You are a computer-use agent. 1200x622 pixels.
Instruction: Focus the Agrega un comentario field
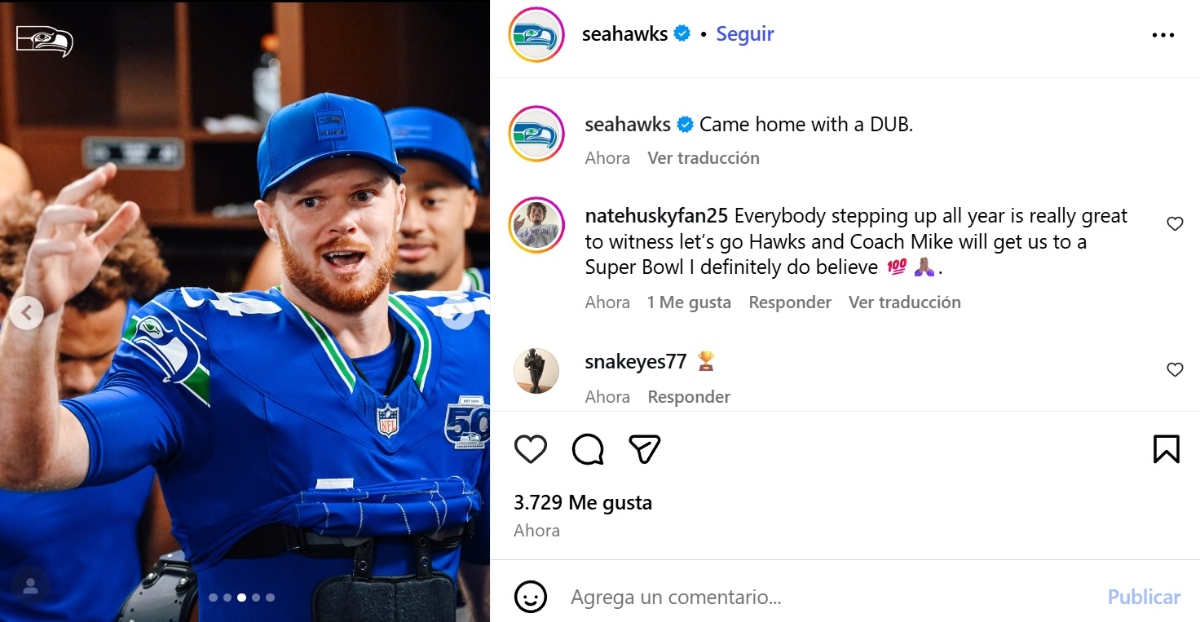click(x=830, y=597)
